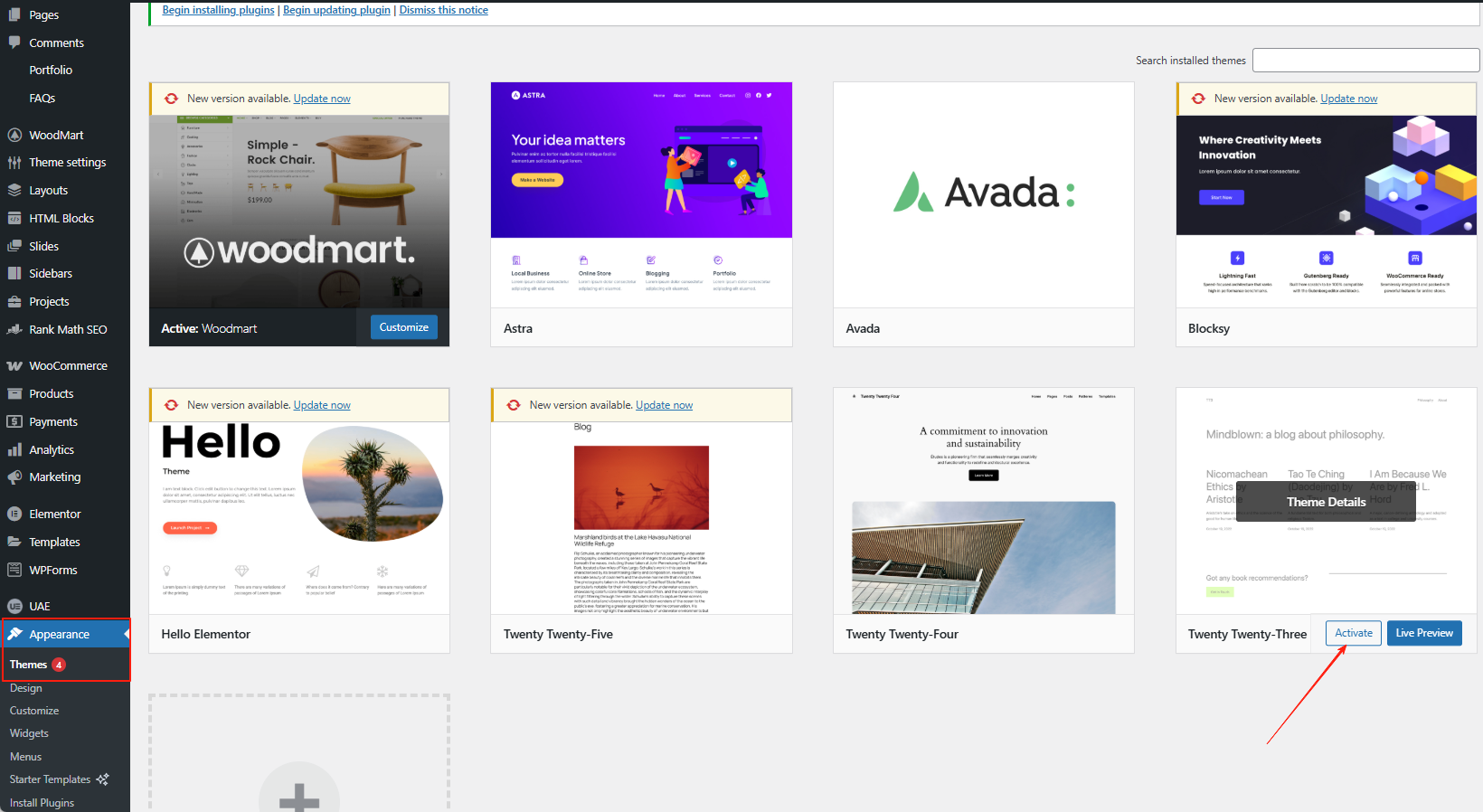The height and width of the screenshot is (812, 1483).
Task: Click the Dismiss this notice link
Action: tap(444, 10)
